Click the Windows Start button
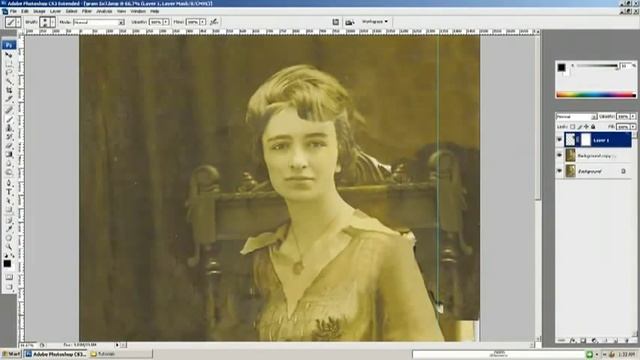Image resolution: width=640 pixels, height=360 pixels. [11, 354]
